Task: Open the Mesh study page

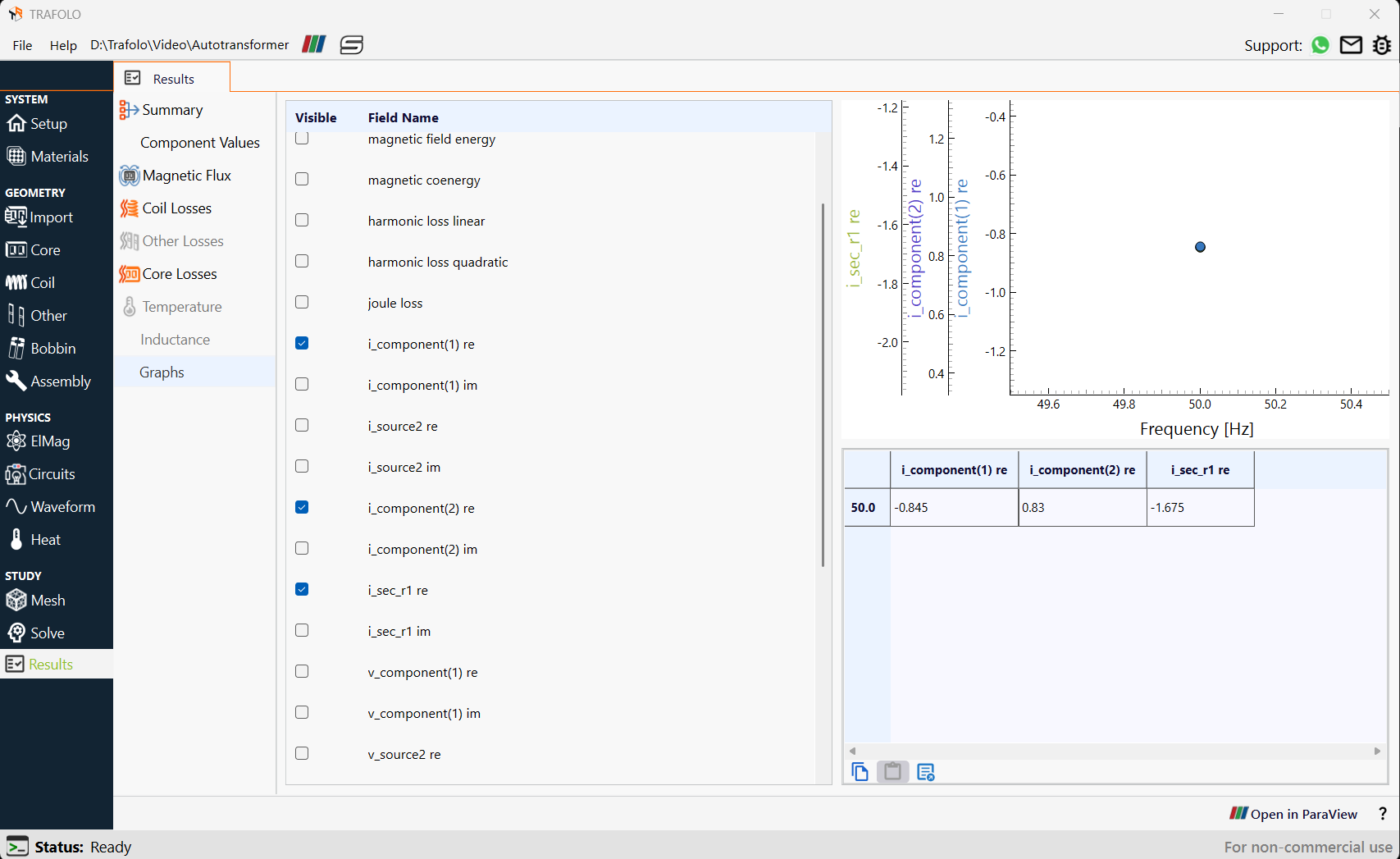Action: click(x=36, y=601)
